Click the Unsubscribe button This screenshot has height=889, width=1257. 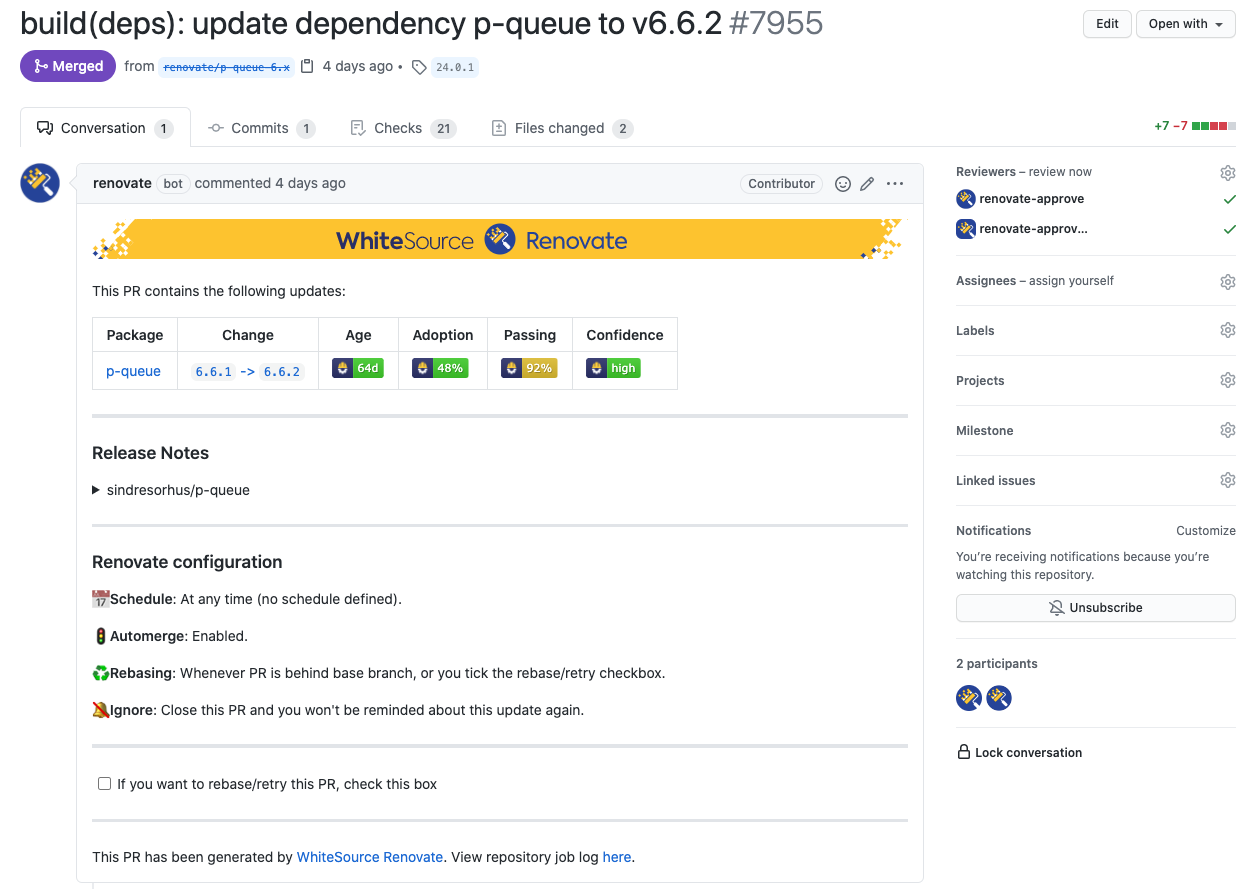coord(1096,608)
